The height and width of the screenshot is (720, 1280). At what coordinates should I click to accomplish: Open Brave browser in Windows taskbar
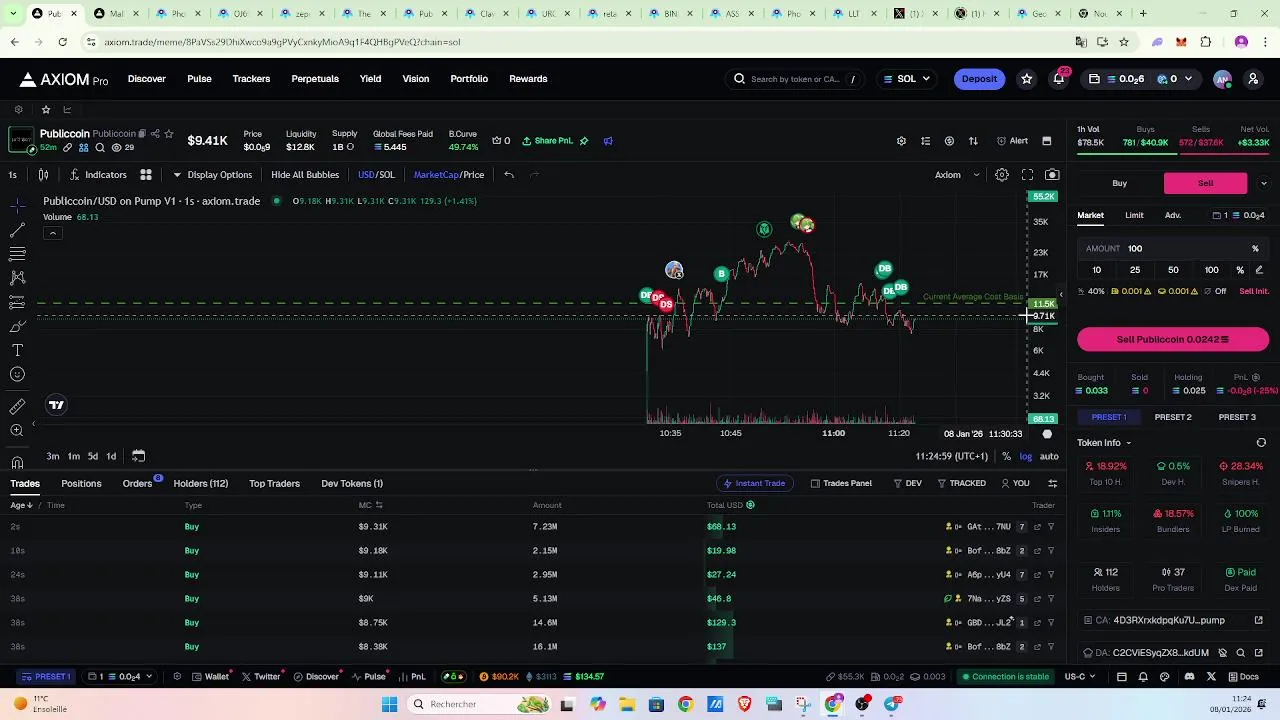tap(744, 704)
